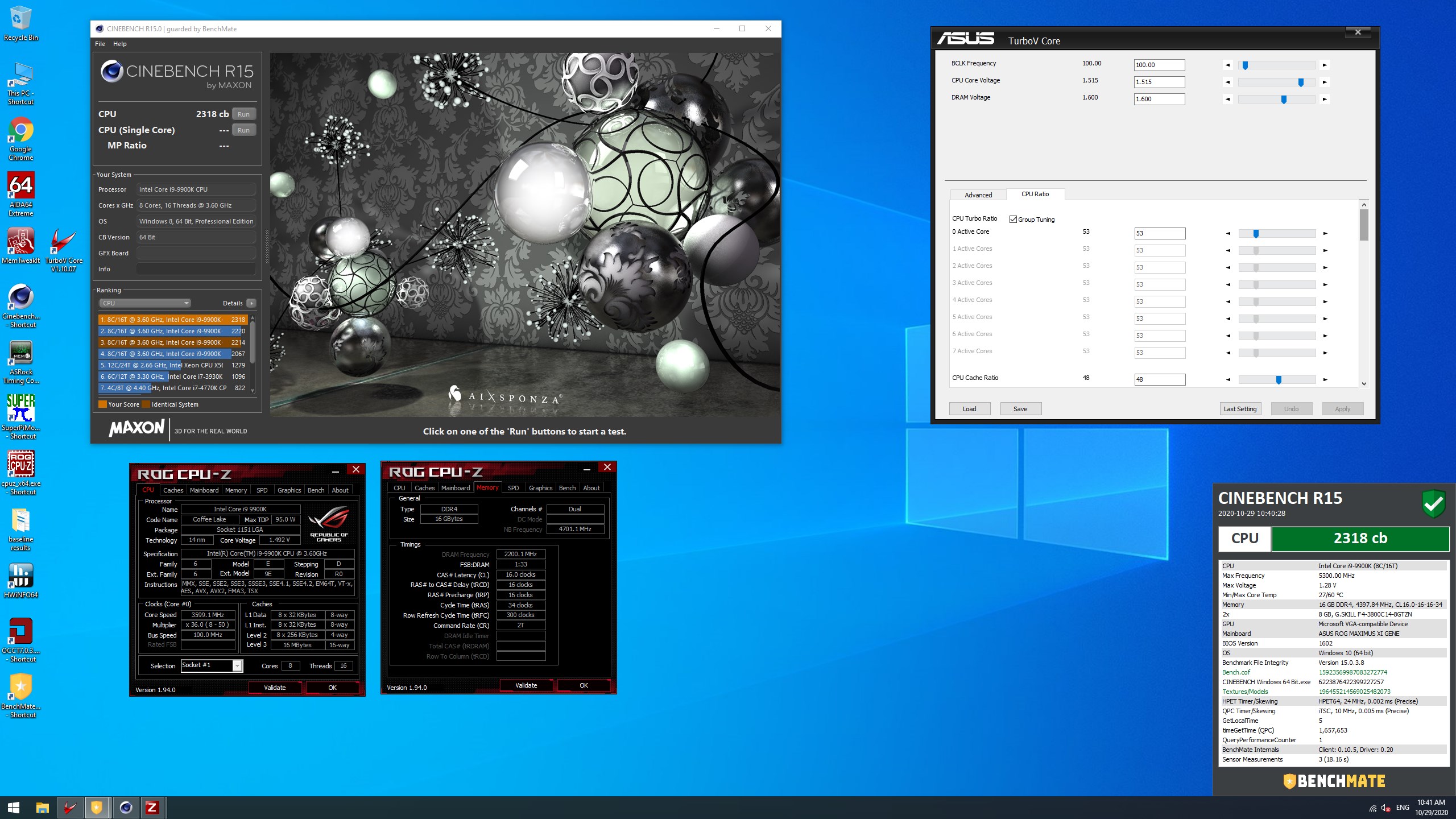Click CPU Core Voltage decrease arrow

[x=1227, y=82]
